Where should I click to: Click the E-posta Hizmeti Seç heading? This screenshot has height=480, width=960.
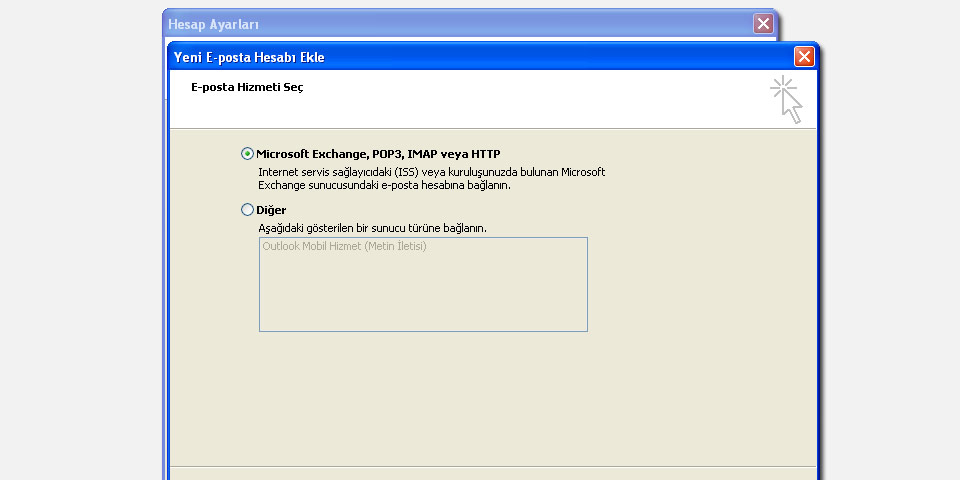(x=247, y=87)
